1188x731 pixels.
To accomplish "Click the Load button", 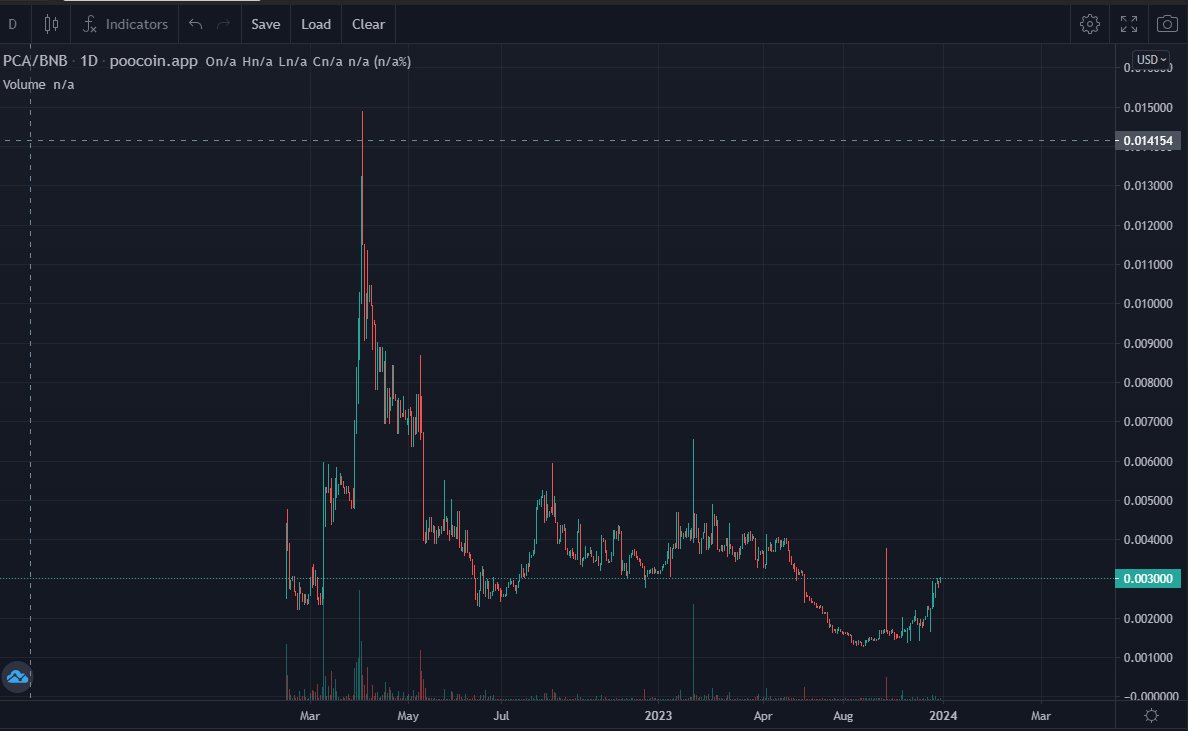I will 315,23.
